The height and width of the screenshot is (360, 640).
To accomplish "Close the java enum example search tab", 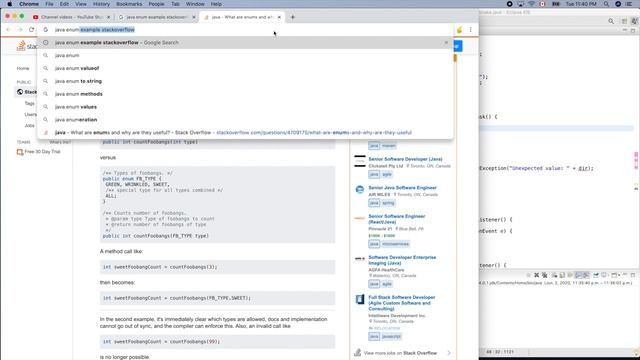I will click(x=194, y=17).
